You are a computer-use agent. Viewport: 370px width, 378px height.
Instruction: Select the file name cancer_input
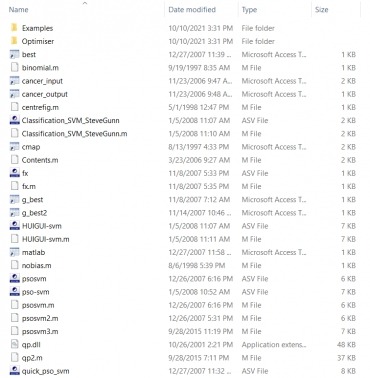42,81
